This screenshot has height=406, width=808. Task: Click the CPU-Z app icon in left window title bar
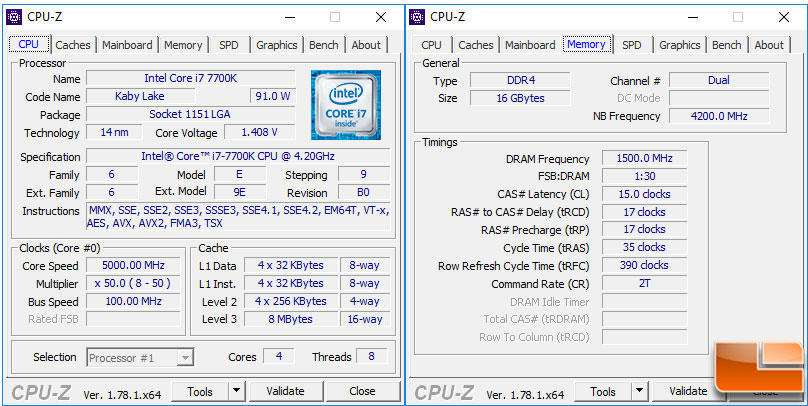[14, 17]
